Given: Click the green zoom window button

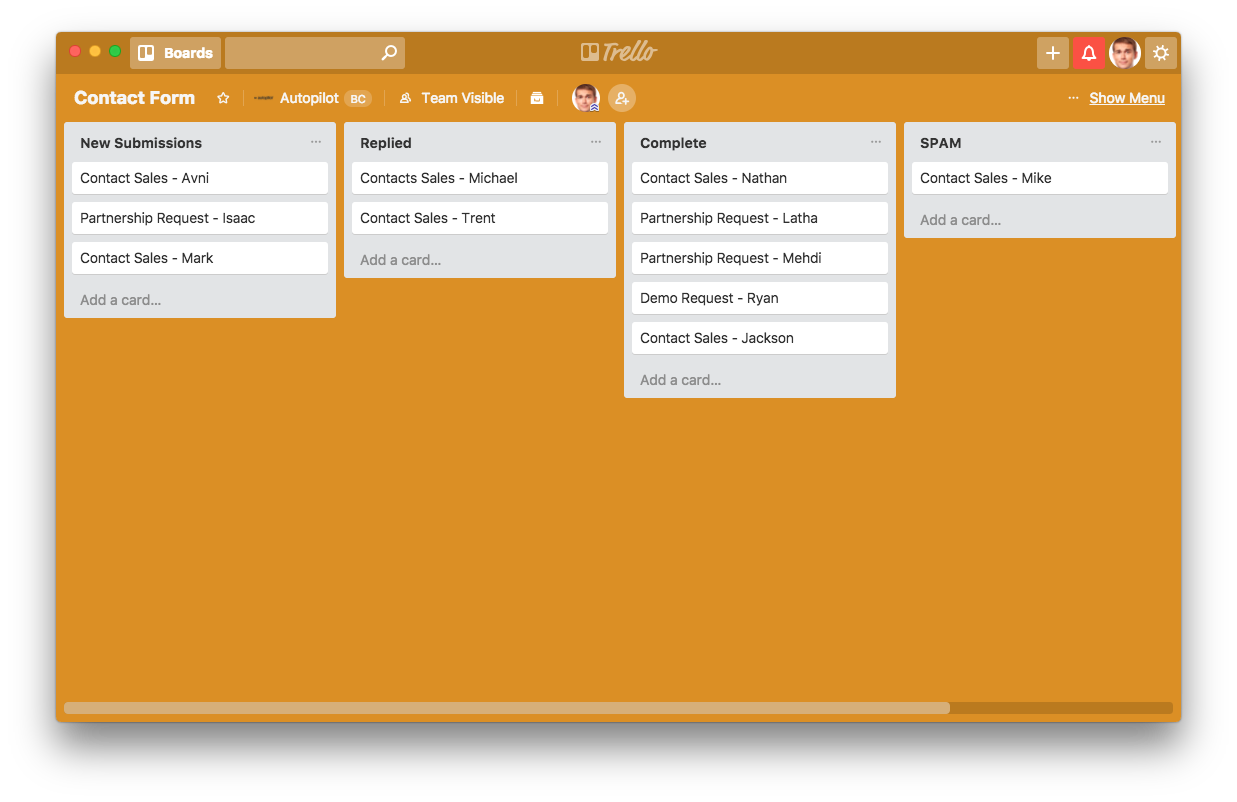Looking at the screenshot, I should click(x=115, y=51).
